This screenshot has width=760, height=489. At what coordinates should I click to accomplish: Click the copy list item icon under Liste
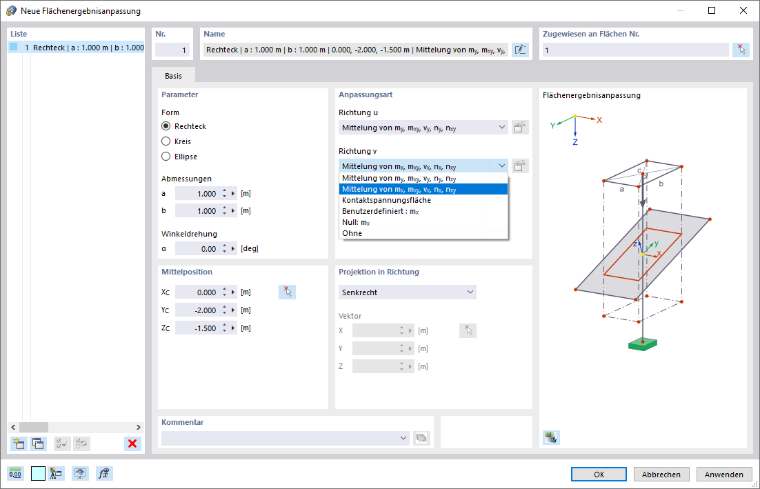click(38, 443)
